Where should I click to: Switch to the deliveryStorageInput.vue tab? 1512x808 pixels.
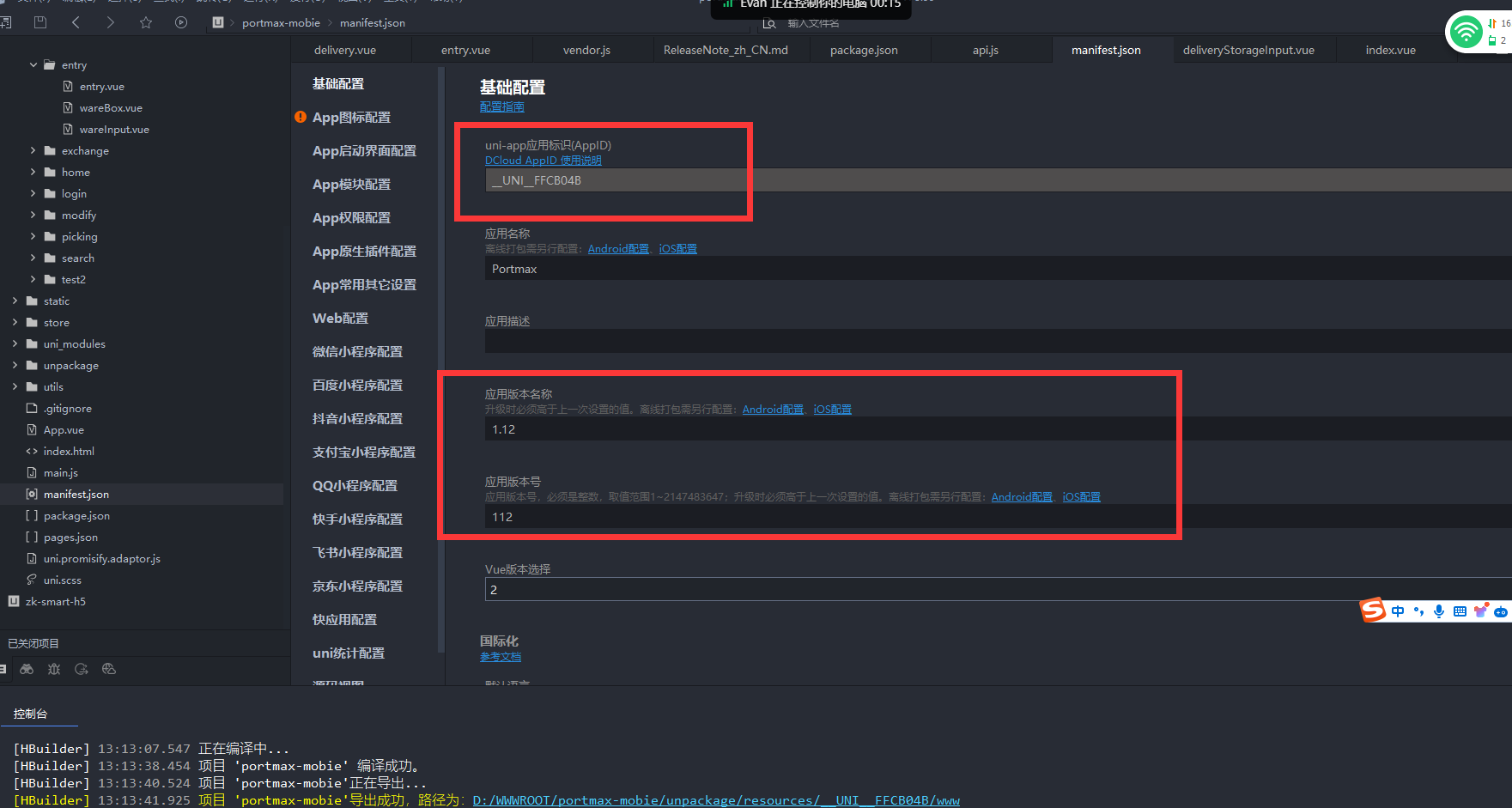(1248, 50)
